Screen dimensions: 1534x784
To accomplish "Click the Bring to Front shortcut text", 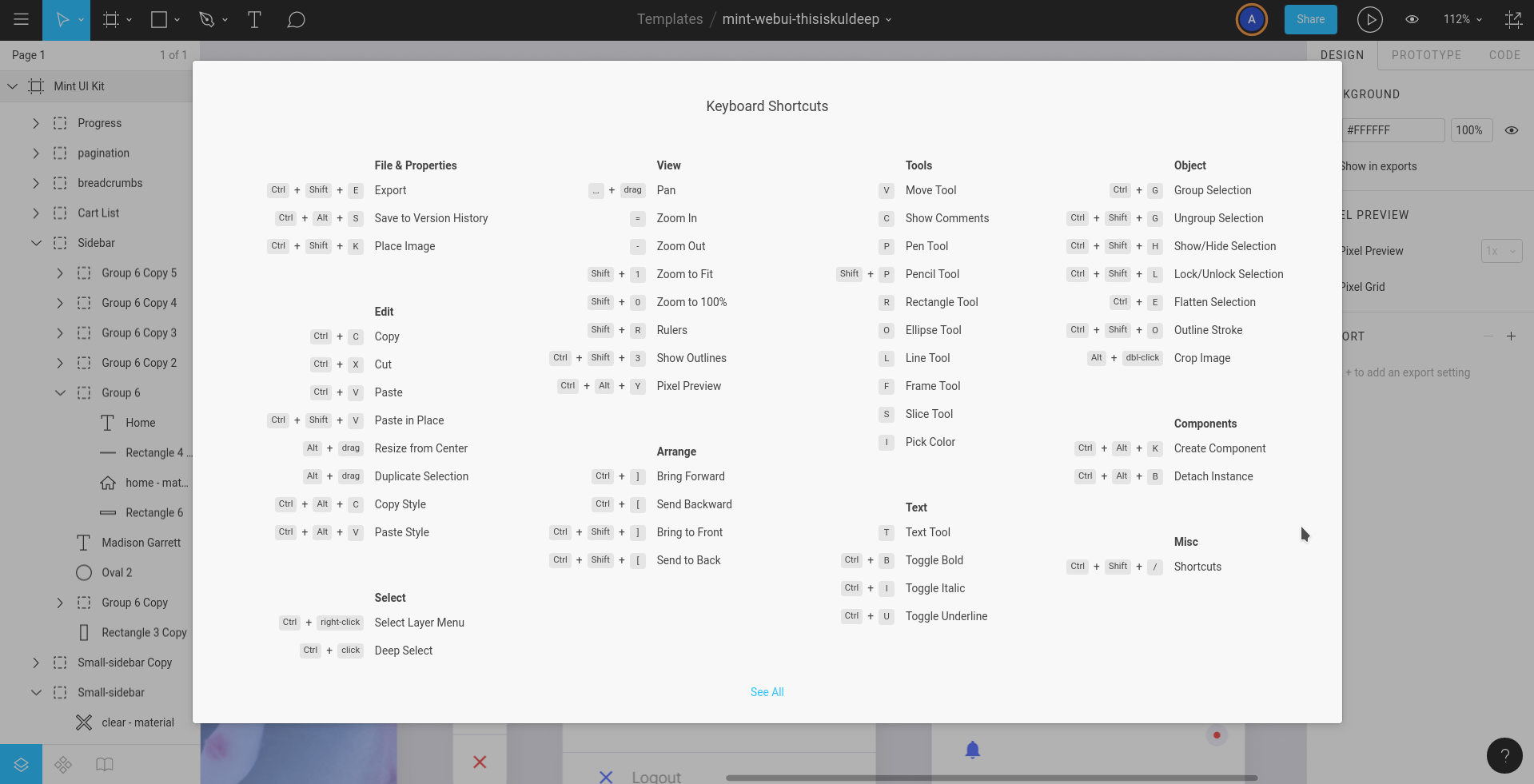I will [x=690, y=532].
